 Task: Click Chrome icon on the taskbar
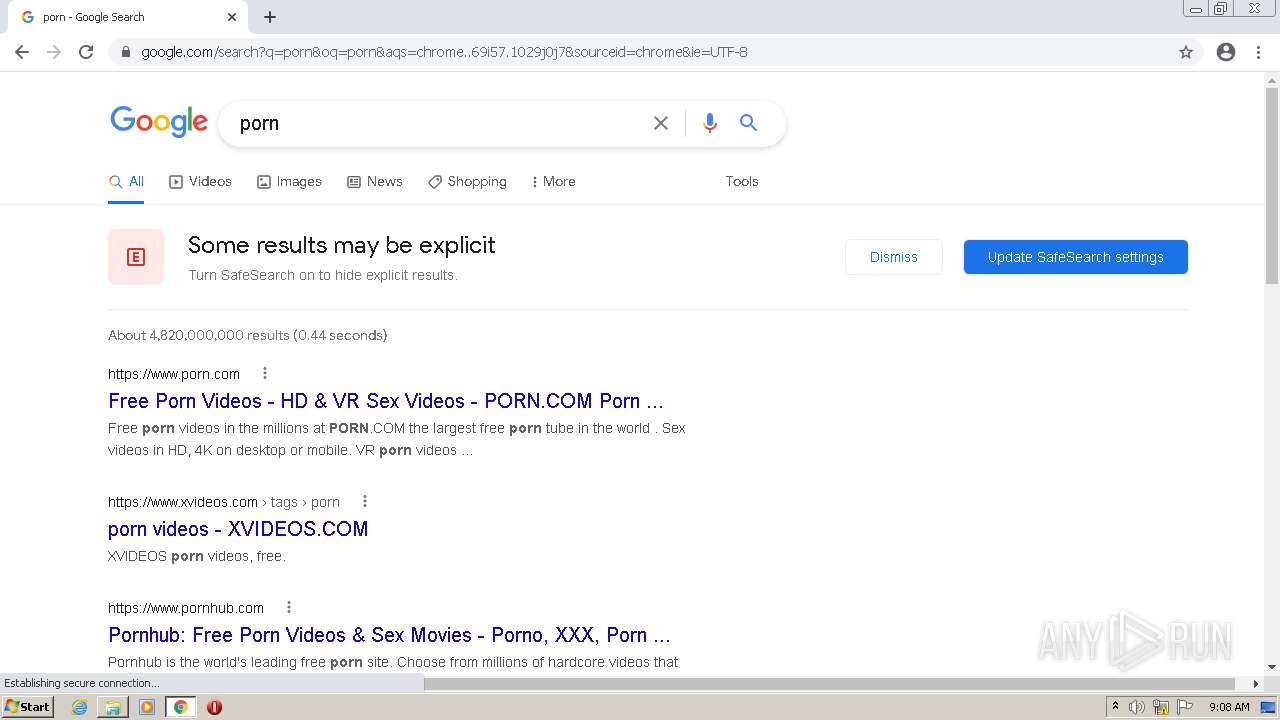coord(181,707)
